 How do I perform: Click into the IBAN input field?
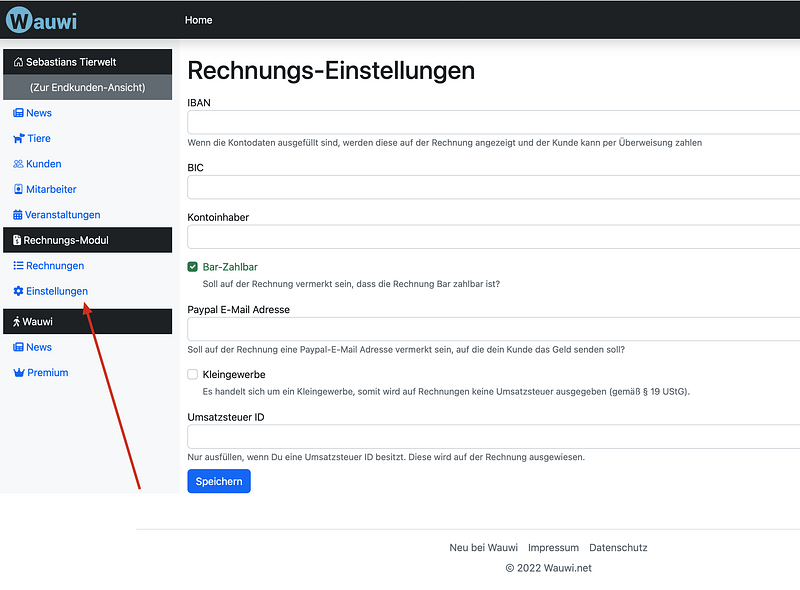493,122
